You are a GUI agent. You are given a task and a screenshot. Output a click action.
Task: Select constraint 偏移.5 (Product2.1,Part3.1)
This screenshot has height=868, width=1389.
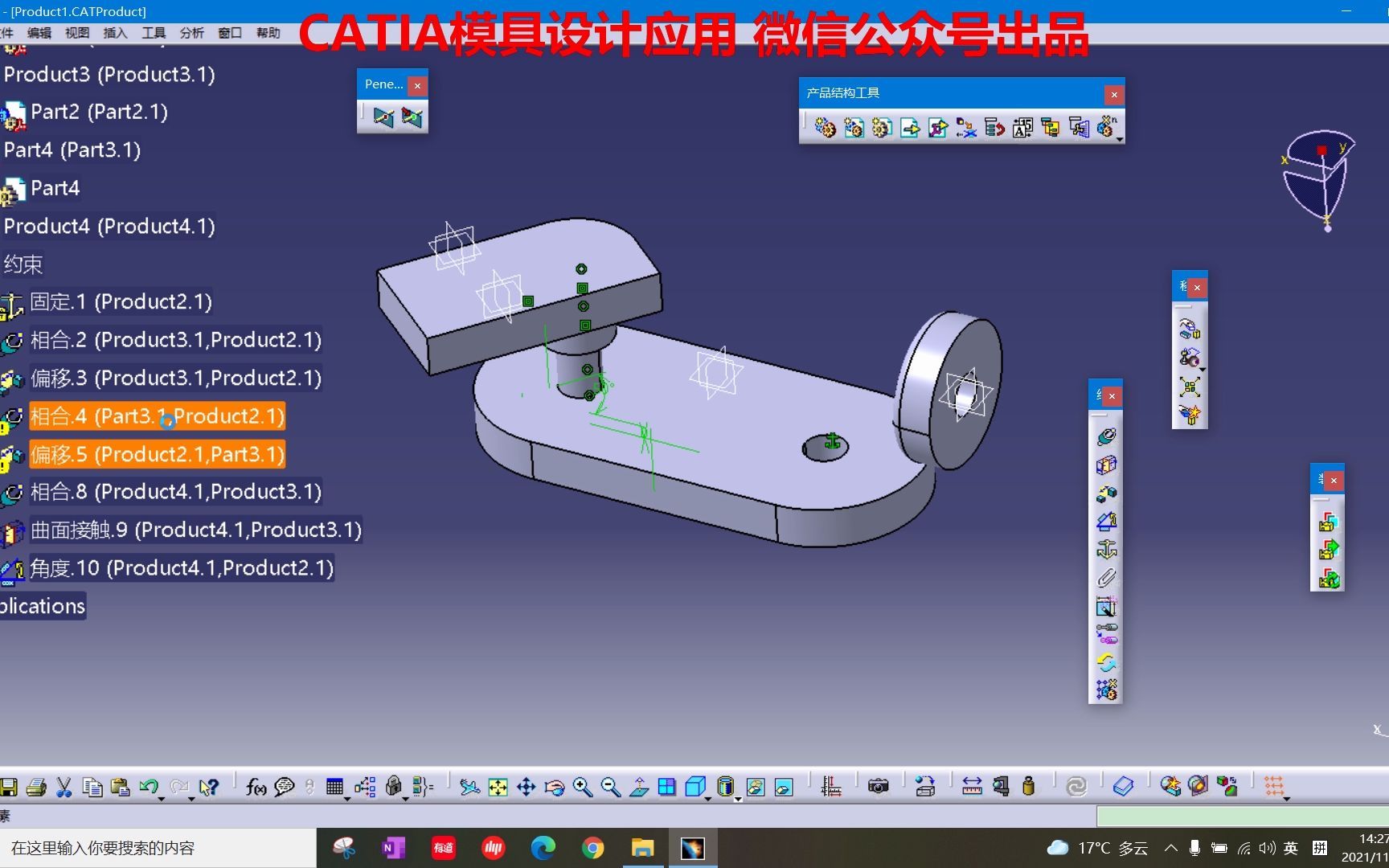coord(157,455)
